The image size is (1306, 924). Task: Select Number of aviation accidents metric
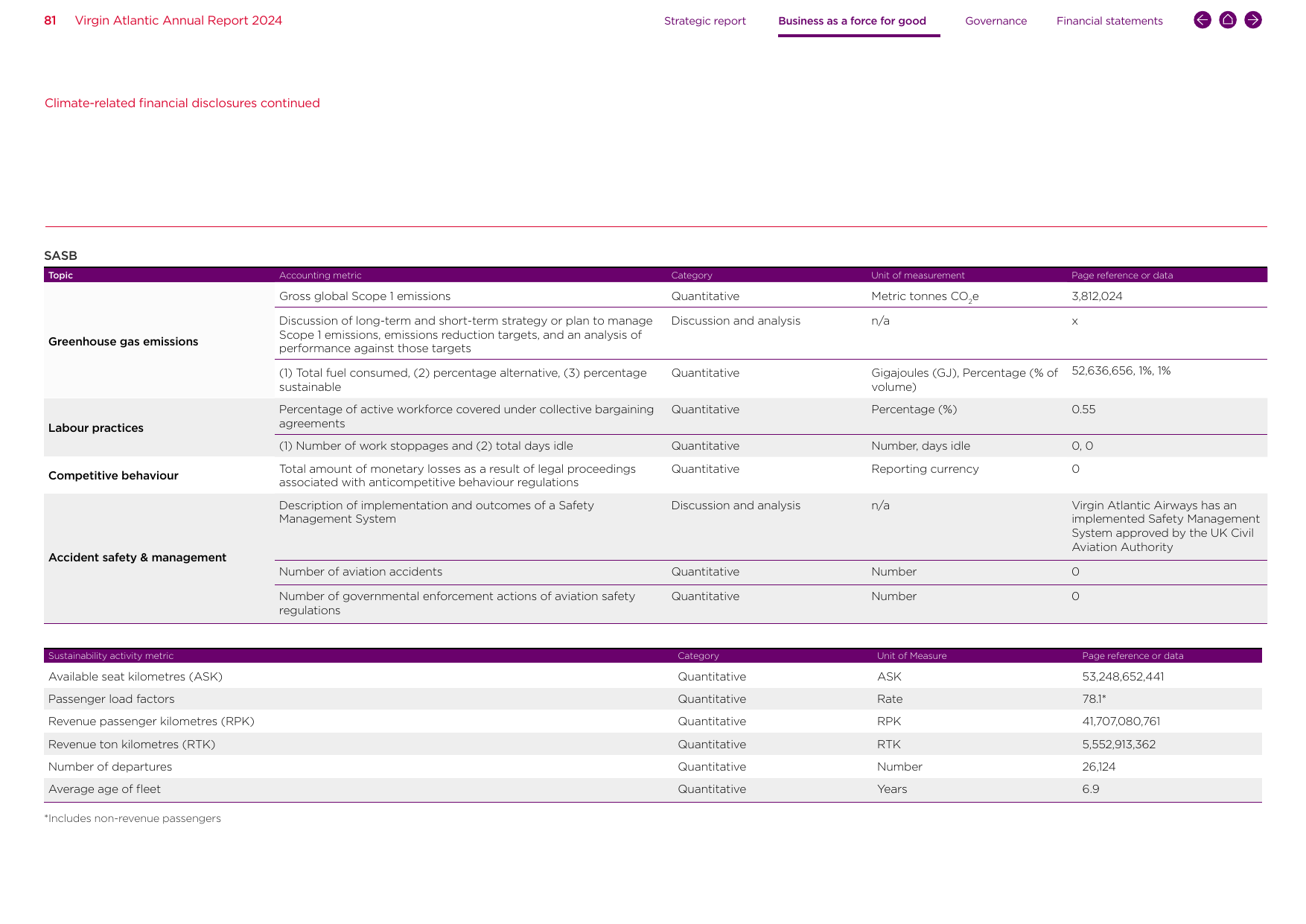tap(360, 572)
